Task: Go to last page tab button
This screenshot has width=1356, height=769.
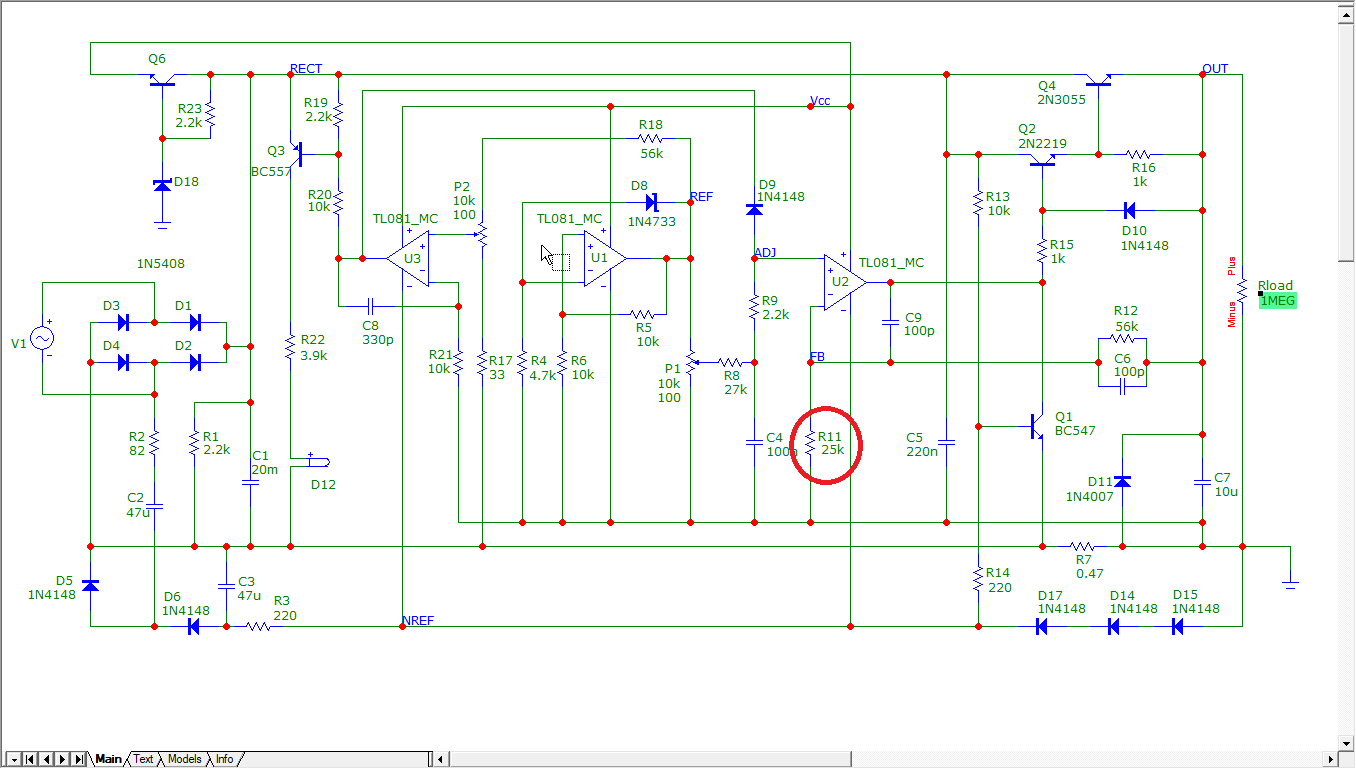Action: [x=78, y=760]
